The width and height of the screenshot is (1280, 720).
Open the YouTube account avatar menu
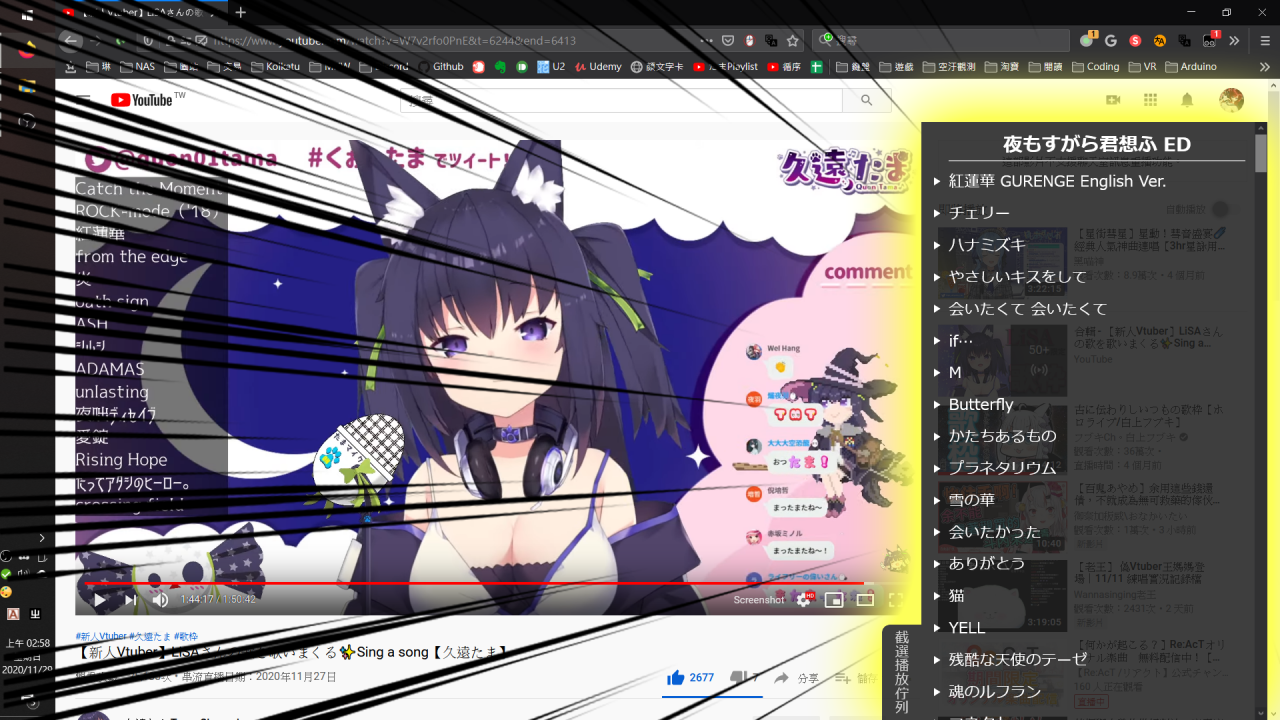1231,100
